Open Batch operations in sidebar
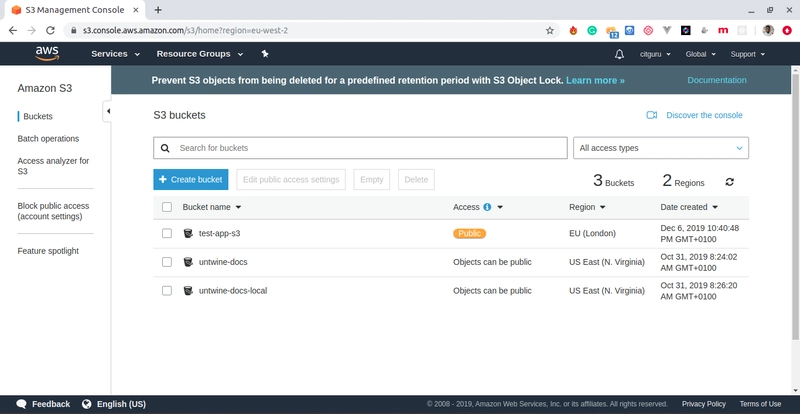Screen dimensions: 800x414 (x=48, y=138)
